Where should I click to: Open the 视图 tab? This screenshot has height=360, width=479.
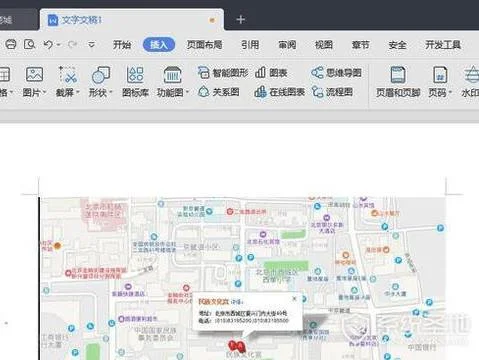point(324,45)
